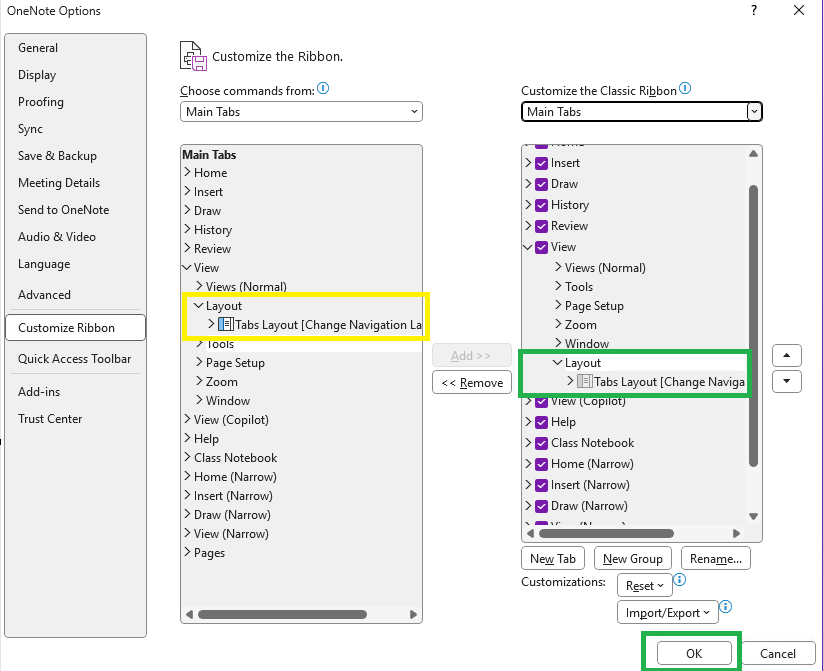The height and width of the screenshot is (671, 824).
Task: Click the OK button
Action: 694,653
